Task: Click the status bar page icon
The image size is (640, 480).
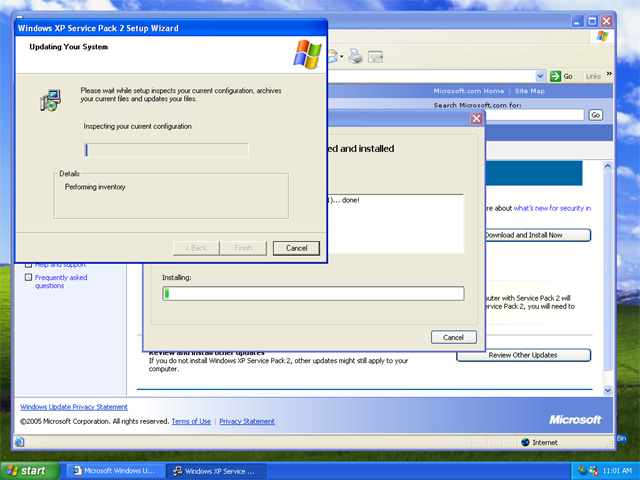Action: (x=20, y=442)
